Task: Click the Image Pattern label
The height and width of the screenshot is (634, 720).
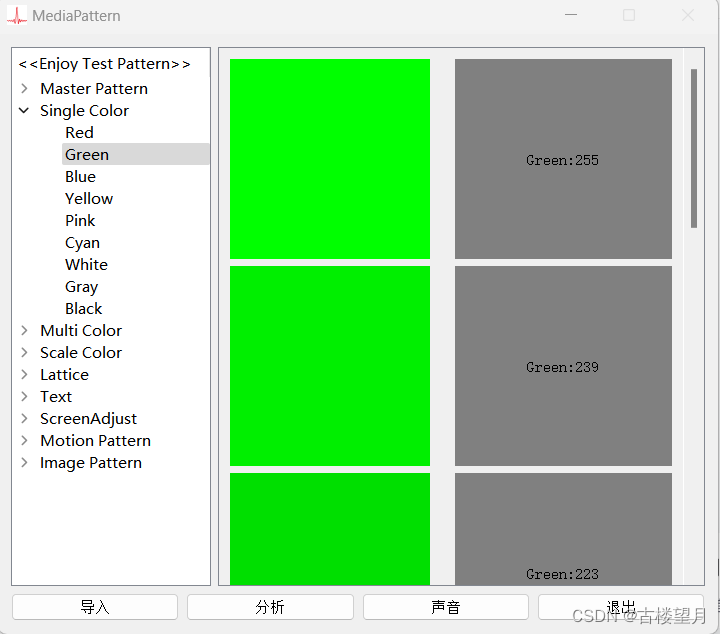Action: coord(91,463)
